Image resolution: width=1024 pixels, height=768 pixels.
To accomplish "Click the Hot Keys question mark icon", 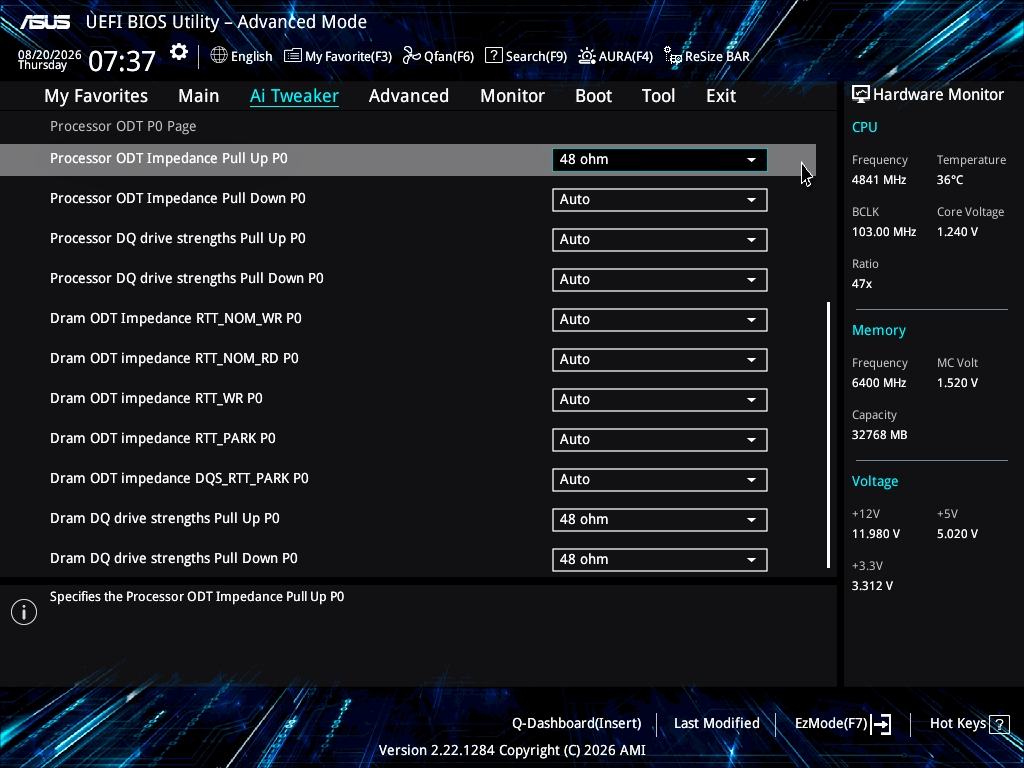I will pyautogui.click(x=999, y=724).
